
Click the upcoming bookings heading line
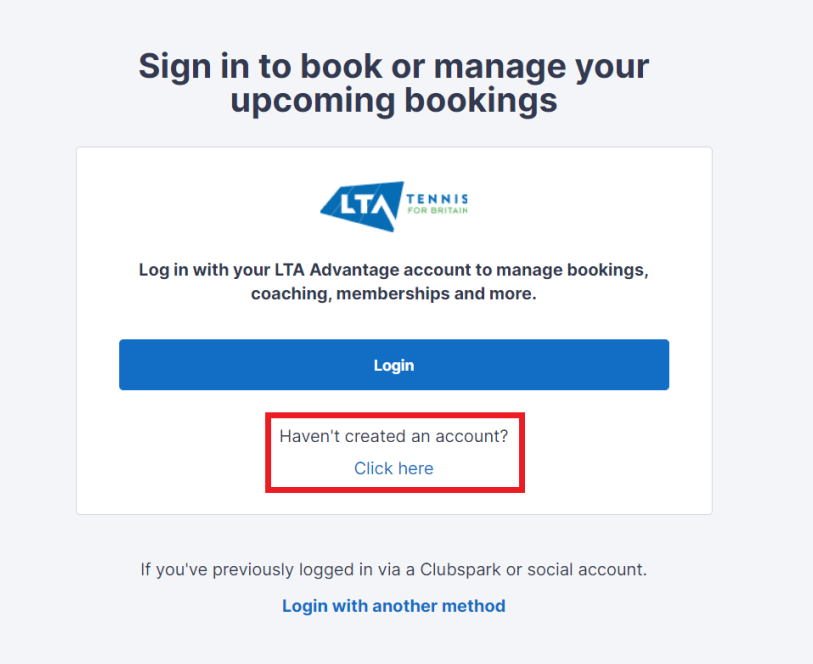pyautogui.click(x=394, y=100)
